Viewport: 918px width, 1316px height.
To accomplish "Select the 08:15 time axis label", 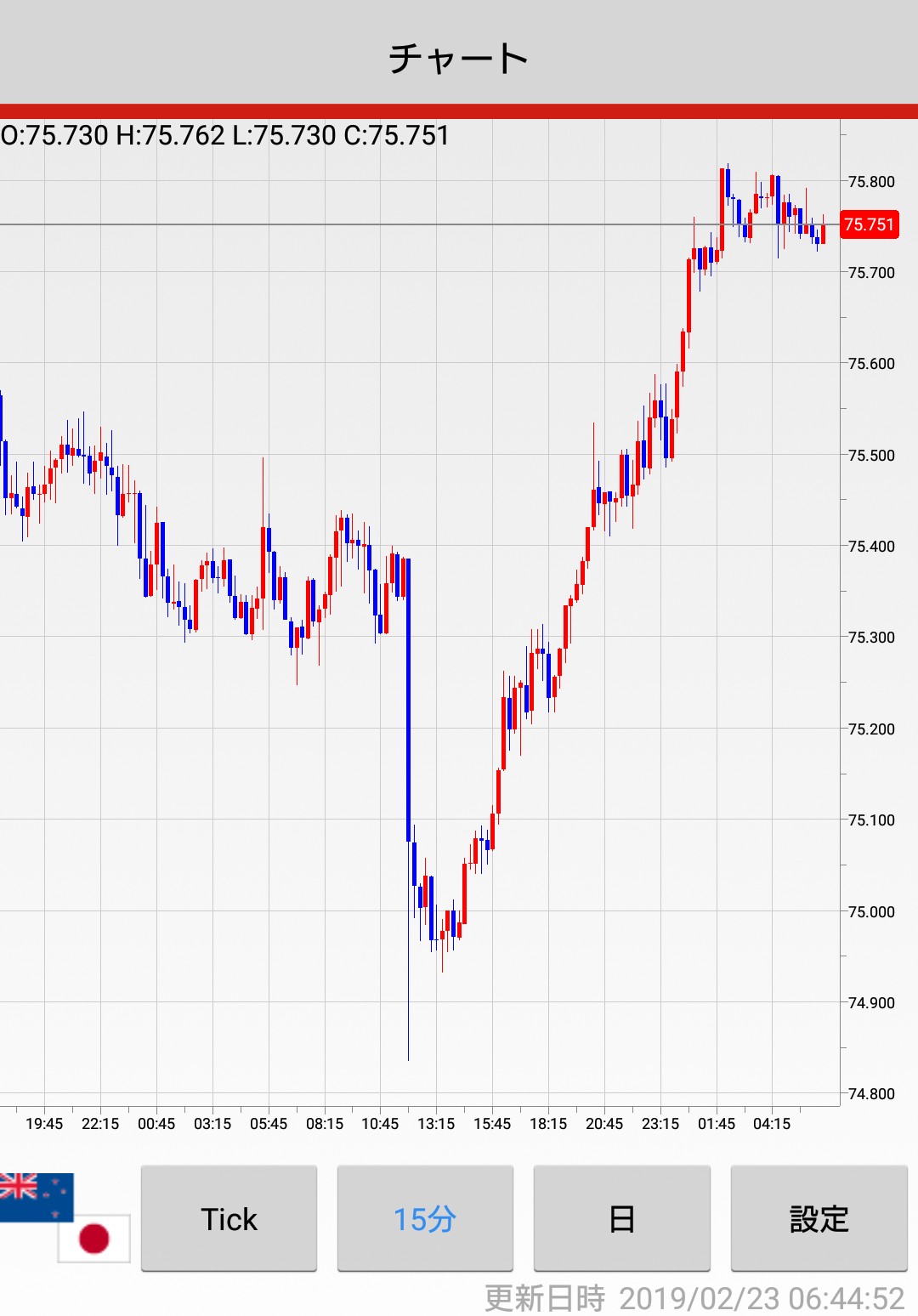I will 325,1124.
